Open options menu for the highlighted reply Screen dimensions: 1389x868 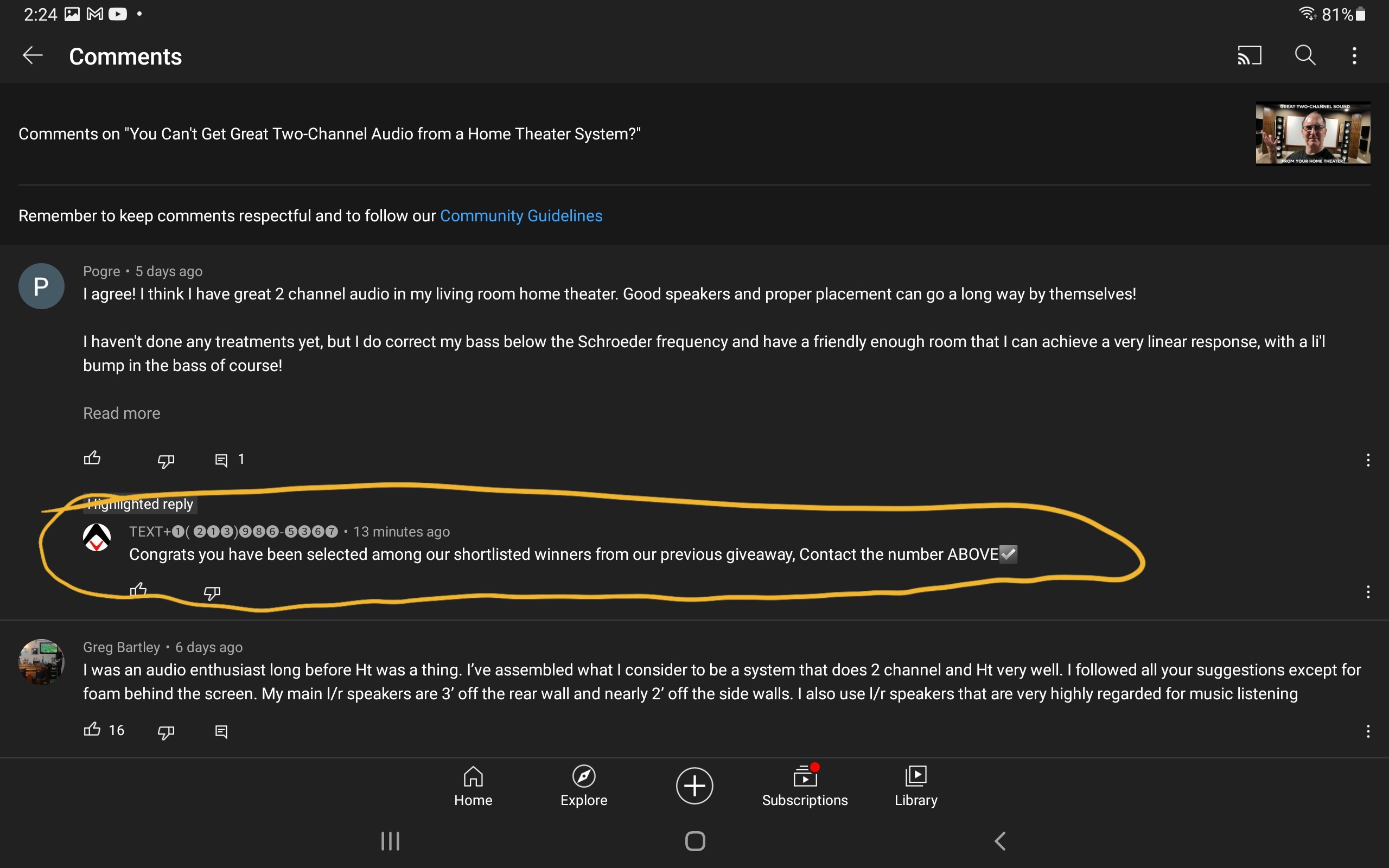tap(1368, 592)
